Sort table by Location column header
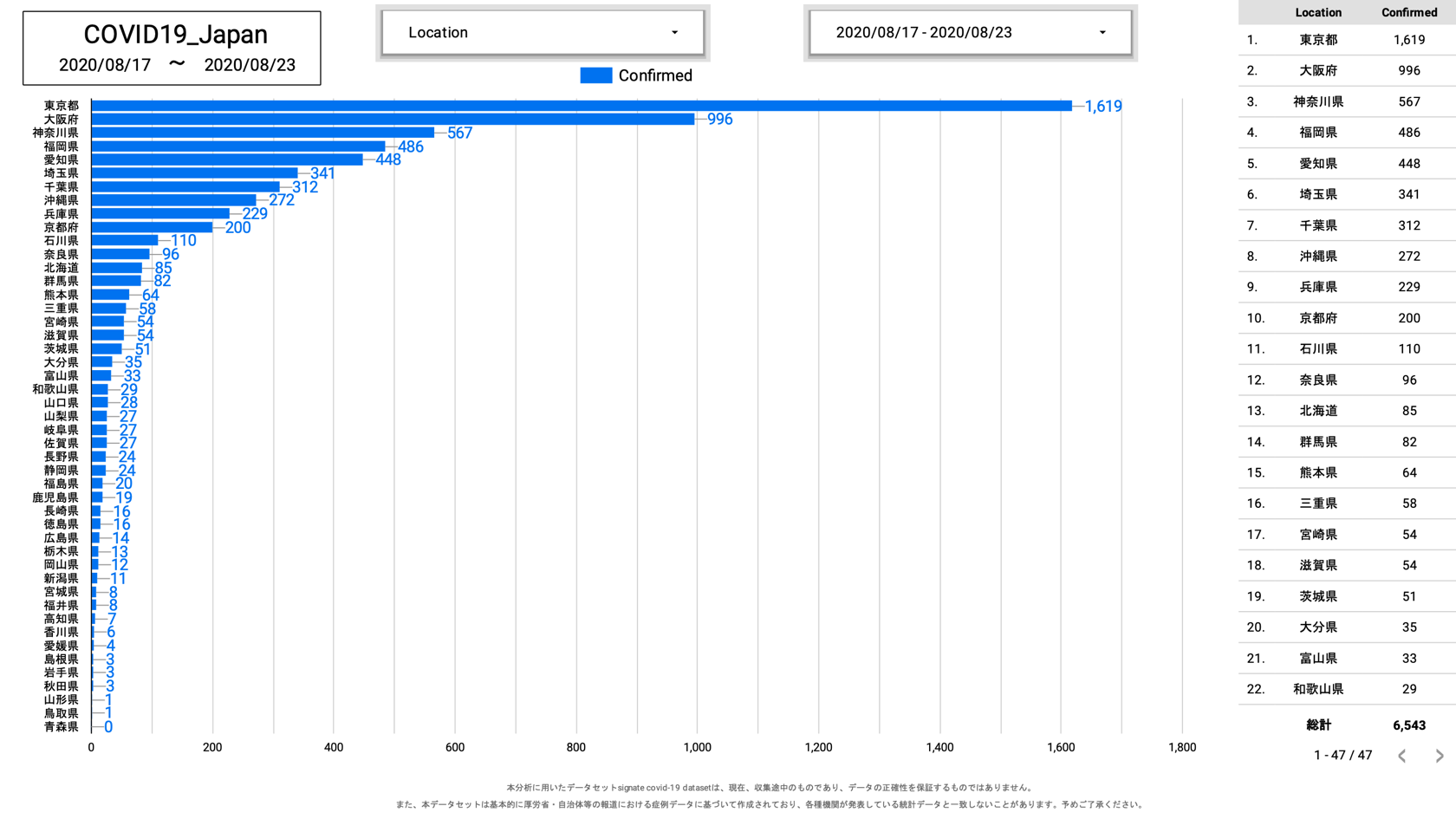The height and width of the screenshot is (819, 1456). [1317, 12]
